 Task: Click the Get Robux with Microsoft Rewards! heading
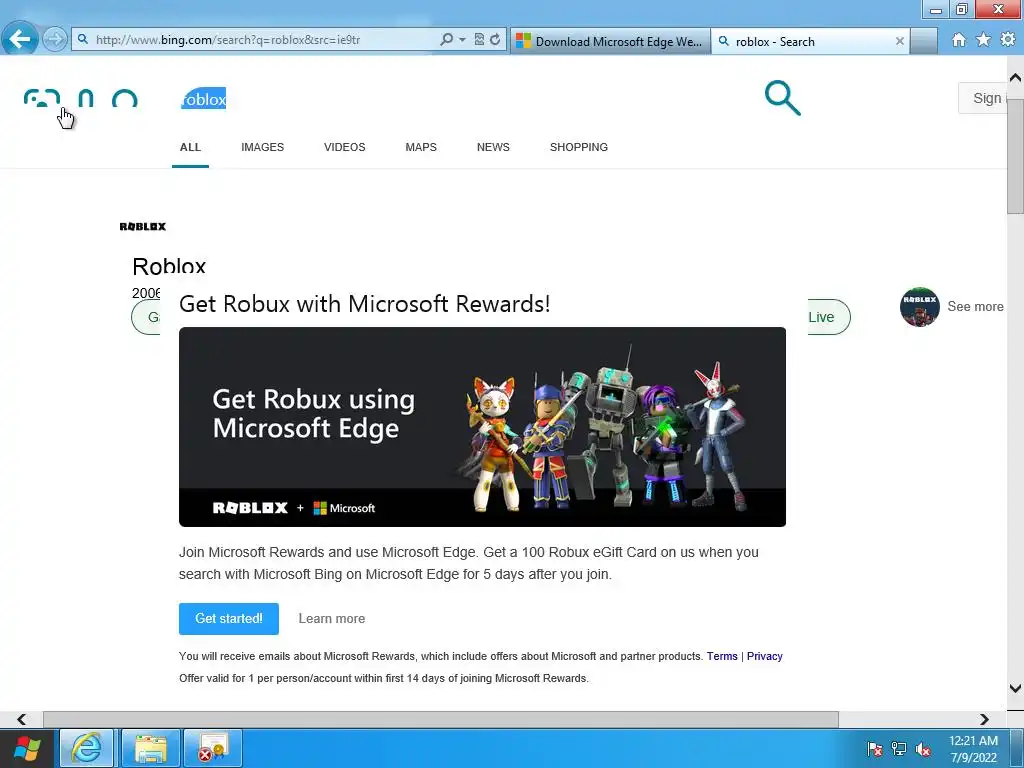click(x=364, y=304)
